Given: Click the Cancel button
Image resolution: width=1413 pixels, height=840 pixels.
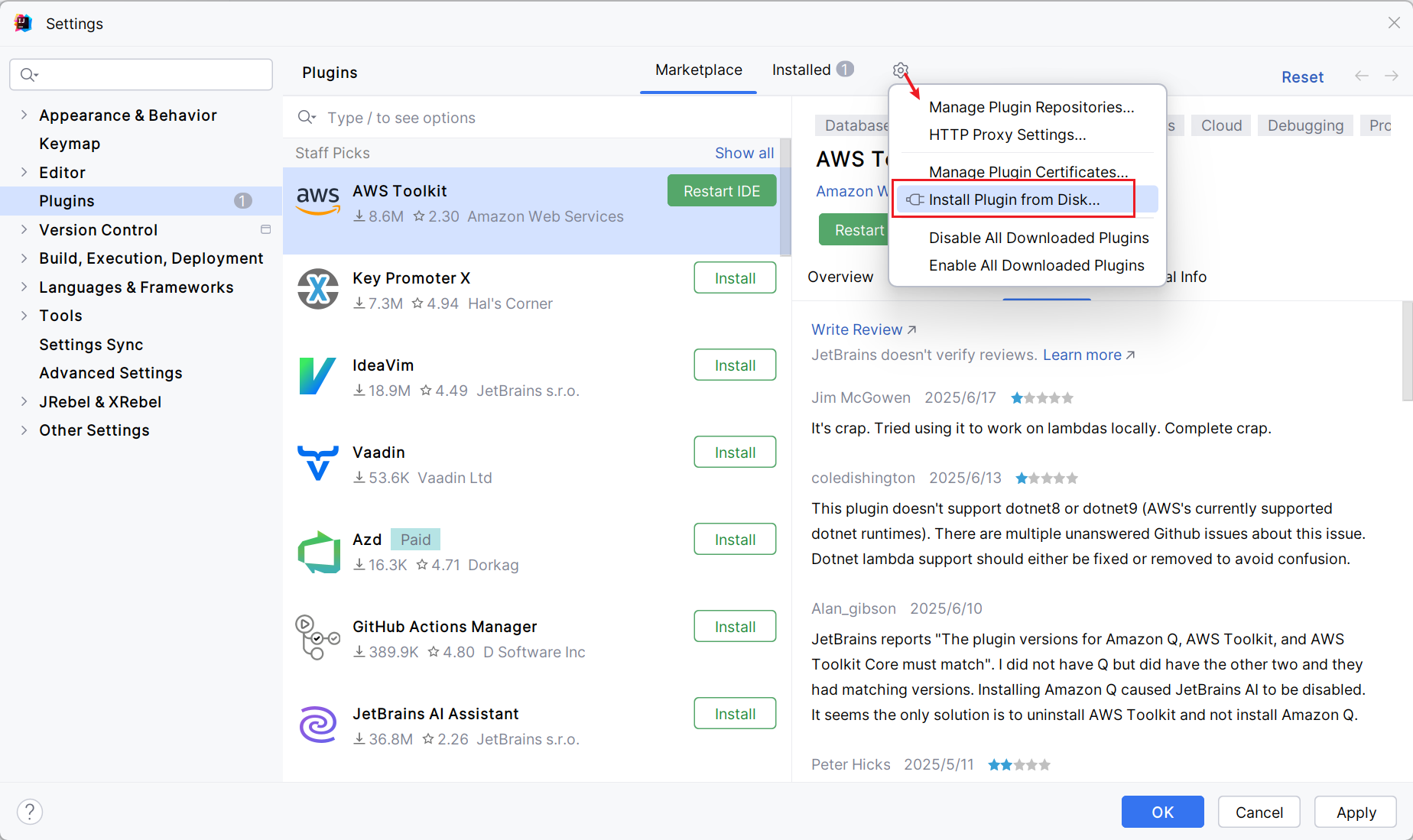Looking at the screenshot, I should click(1259, 812).
